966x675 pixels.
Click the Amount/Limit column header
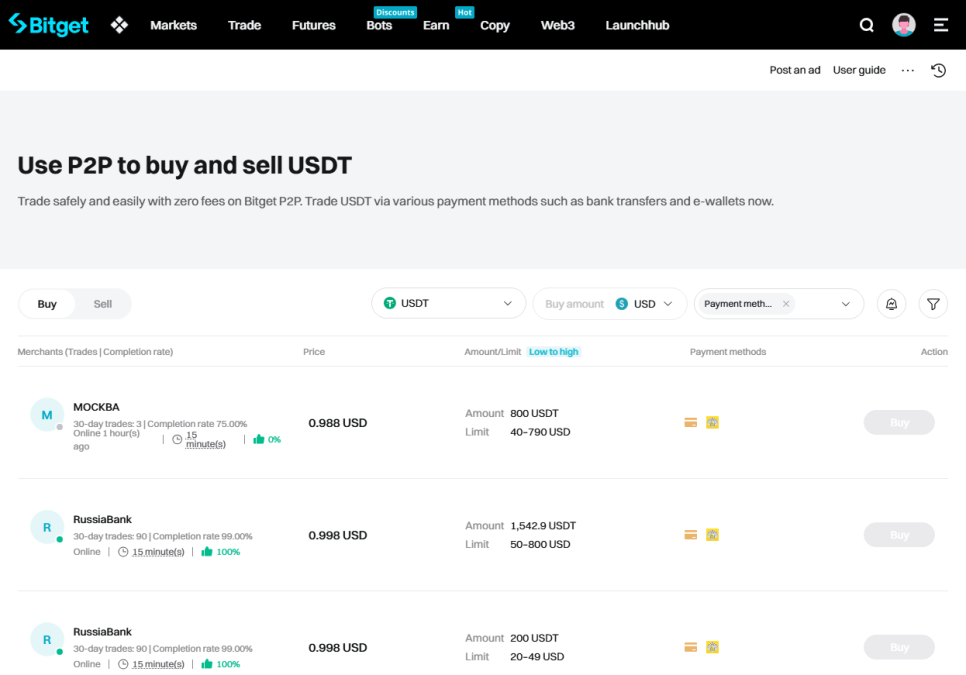click(x=493, y=352)
